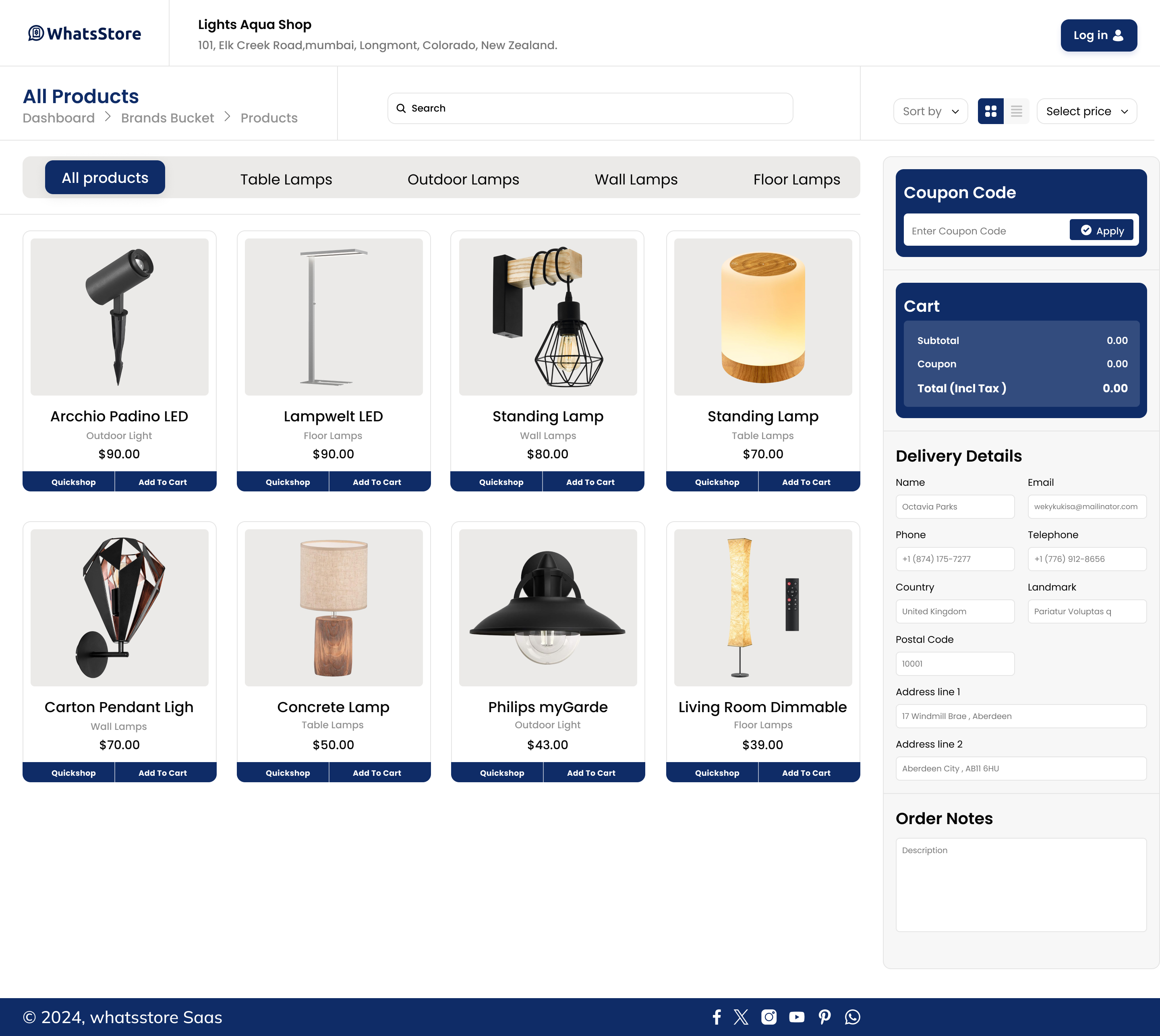Click the Facebook icon in footer
The width and height of the screenshot is (1160, 1036).
click(717, 1017)
